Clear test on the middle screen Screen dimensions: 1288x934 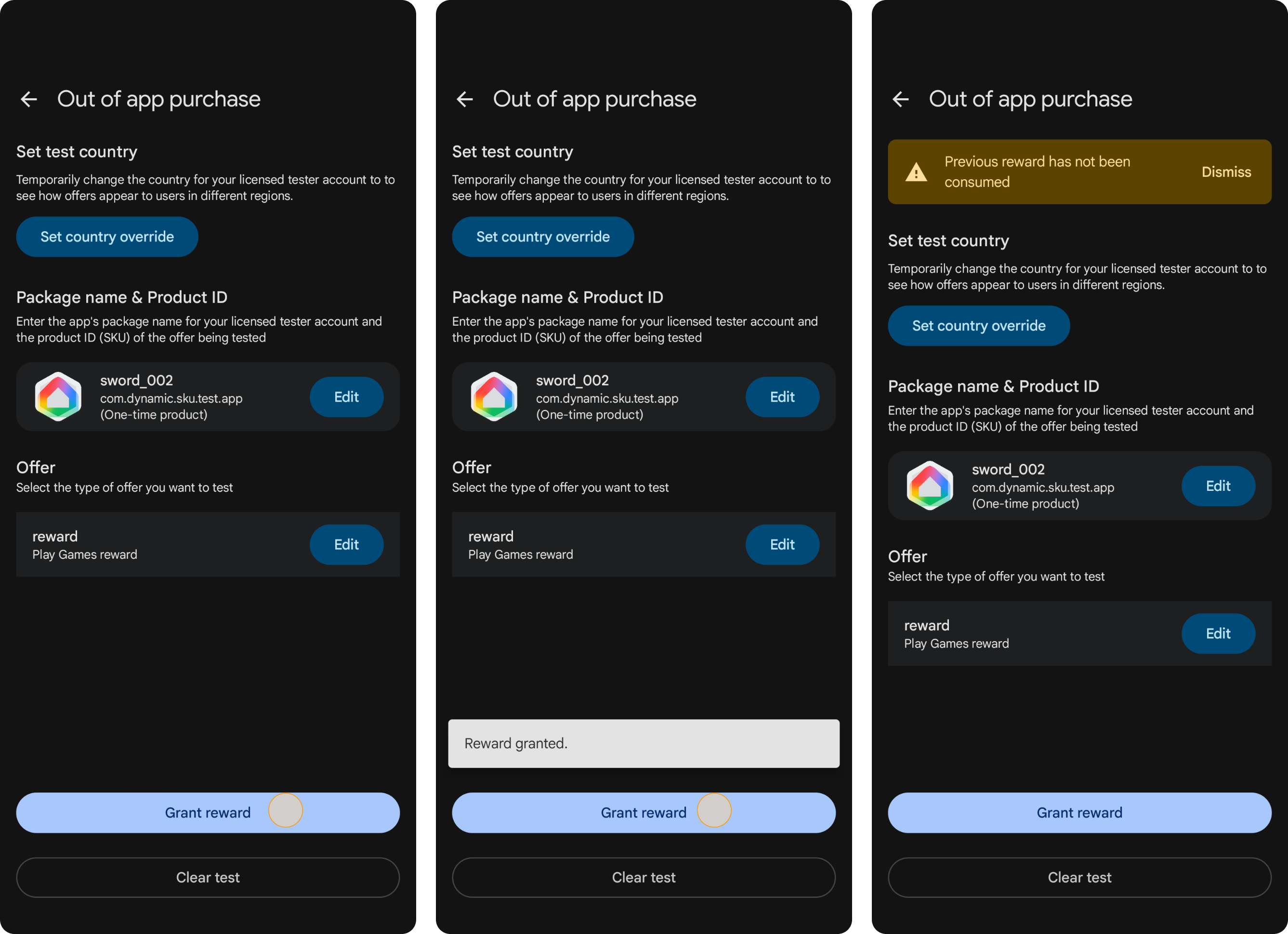click(x=644, y=877)
